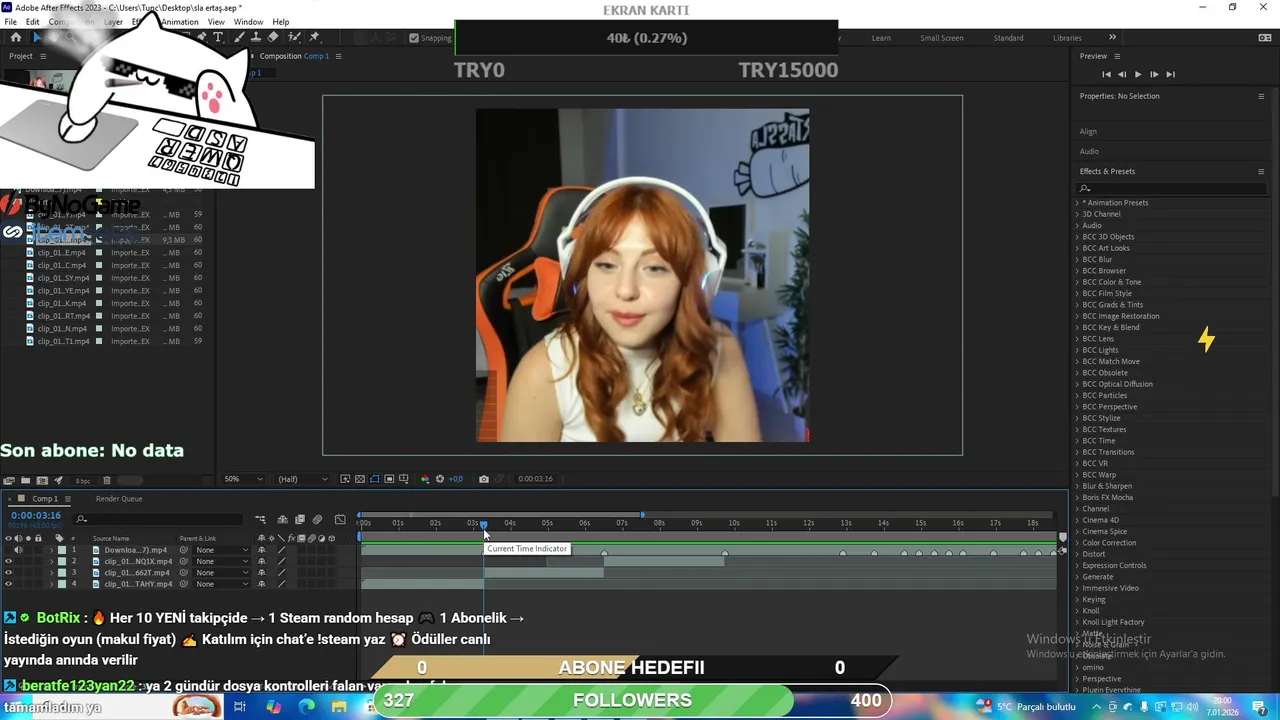Open the Help menu
The image size is (1280, 720).
tap(281, 22)
